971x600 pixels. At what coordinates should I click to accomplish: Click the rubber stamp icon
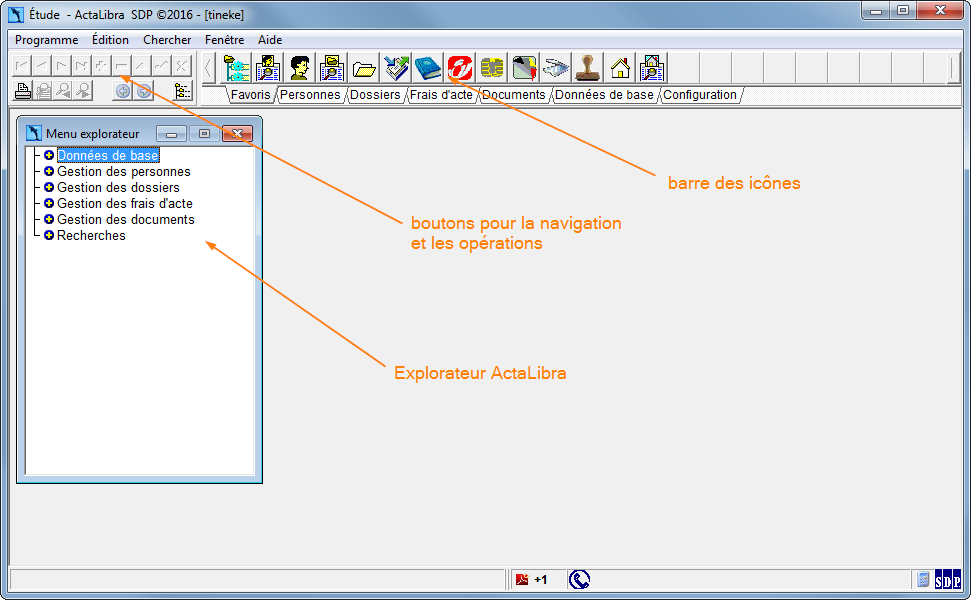[588, 68]
